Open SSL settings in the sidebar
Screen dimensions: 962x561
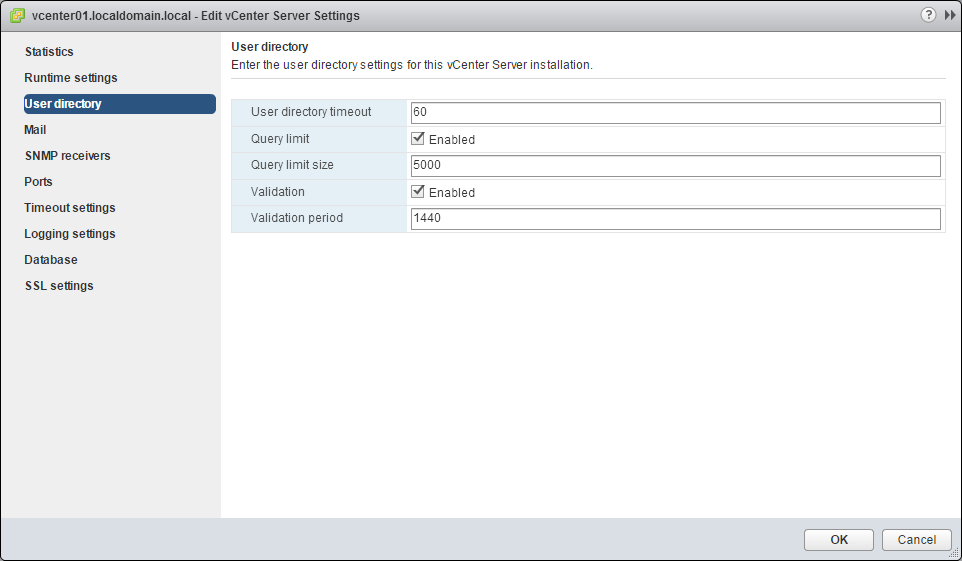tap(59, 286)
